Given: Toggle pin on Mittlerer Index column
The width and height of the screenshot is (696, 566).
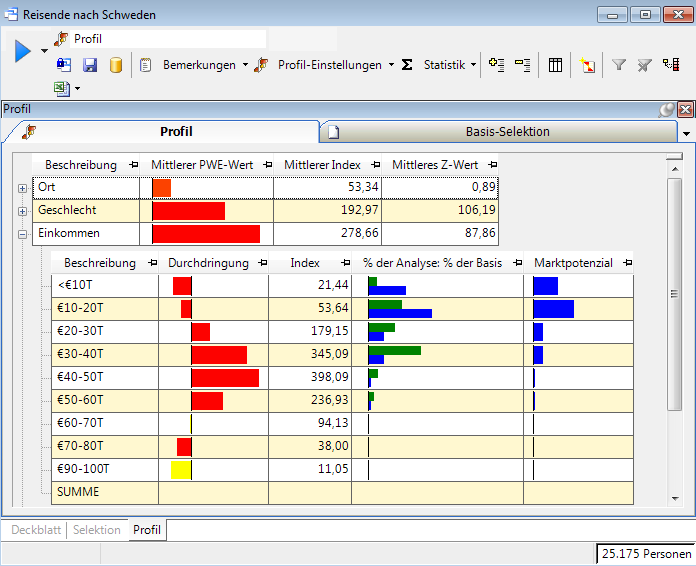Looking at the screenshot, I should [x=374, y=165].
